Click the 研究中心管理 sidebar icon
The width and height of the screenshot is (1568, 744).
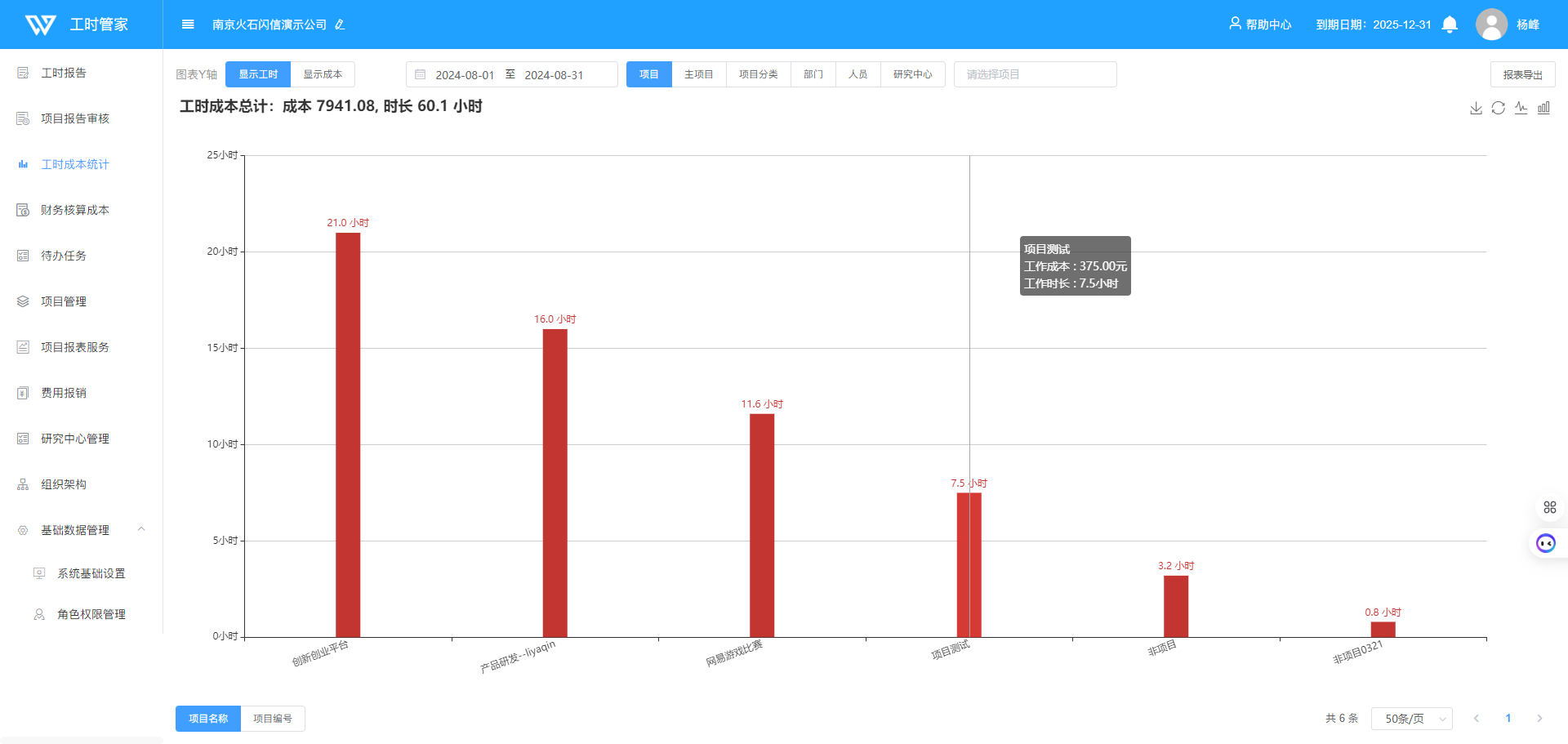pos(23,439)
